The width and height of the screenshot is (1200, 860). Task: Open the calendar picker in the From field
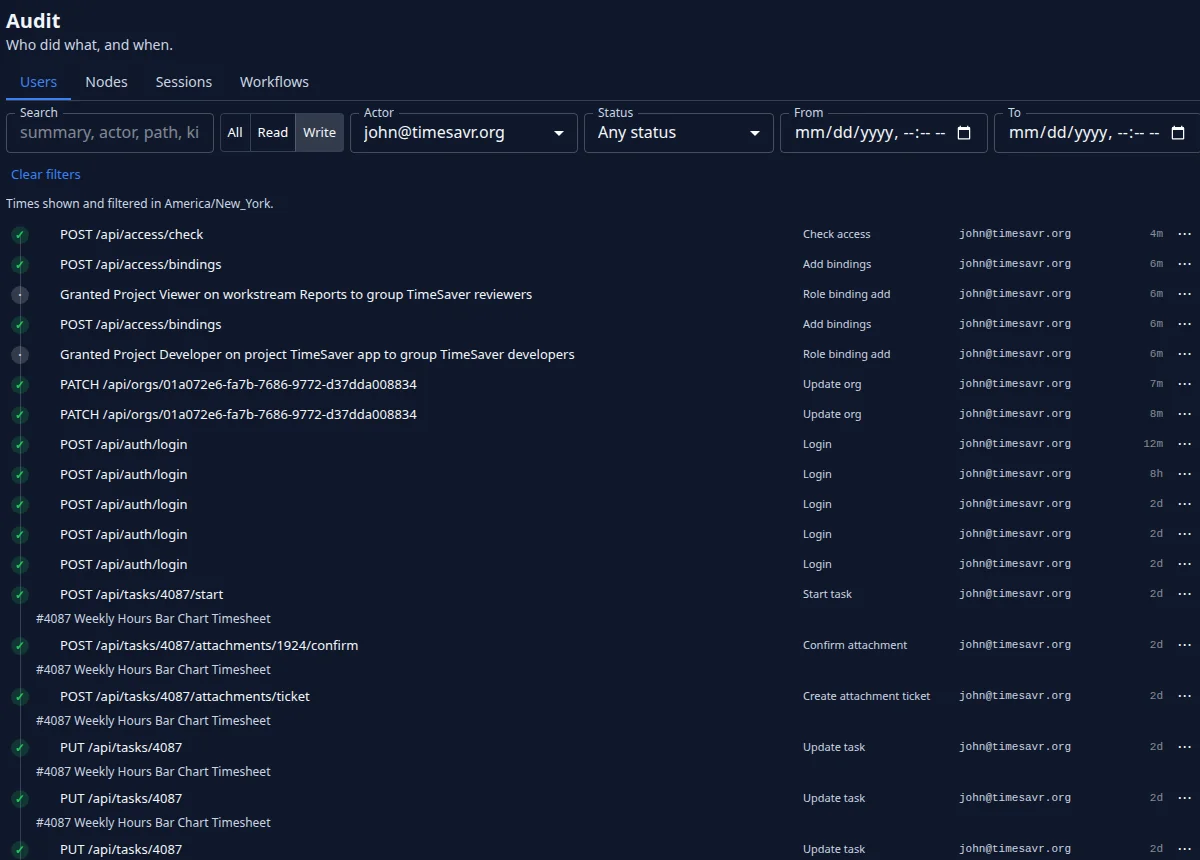pos(964,133)
